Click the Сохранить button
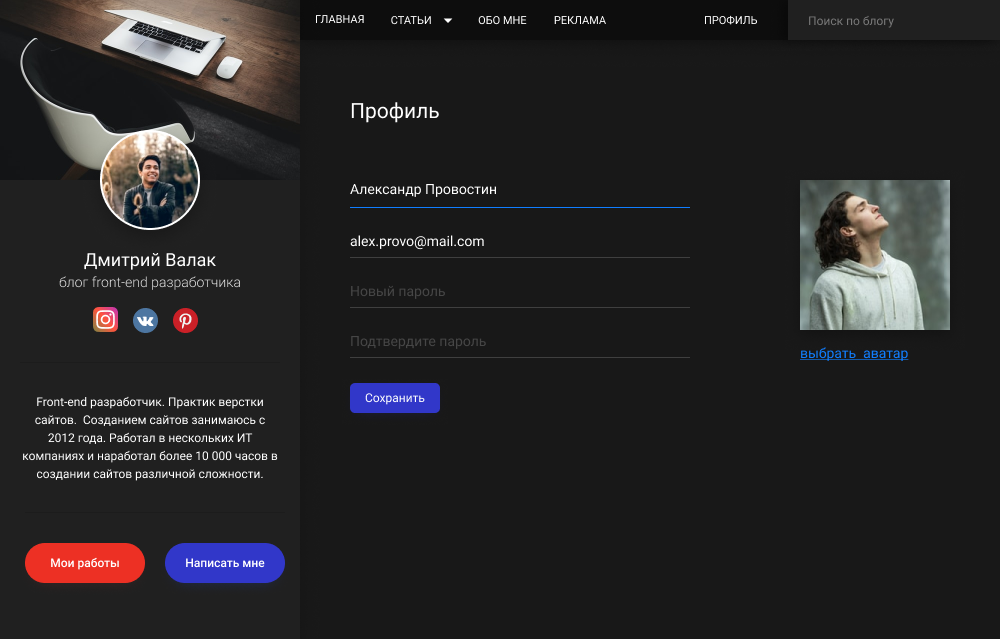The width and height of the screenshot is (1000, 639). 395,398
